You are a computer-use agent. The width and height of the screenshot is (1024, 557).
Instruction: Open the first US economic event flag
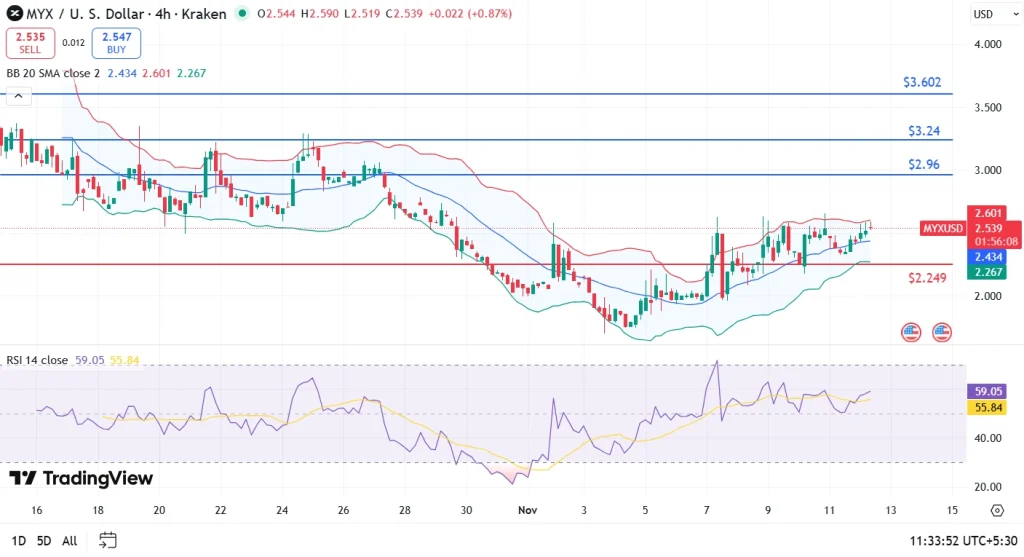click(910, 331)
